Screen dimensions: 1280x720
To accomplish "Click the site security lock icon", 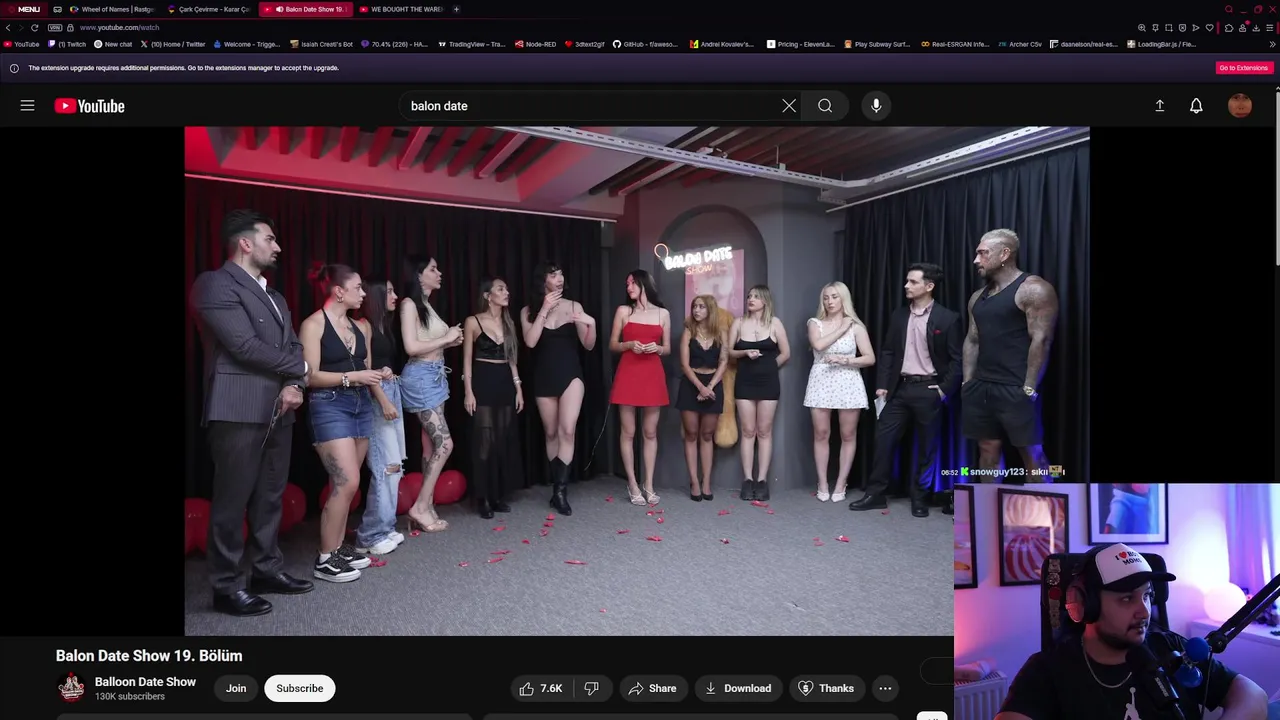I will pos(70,27).
